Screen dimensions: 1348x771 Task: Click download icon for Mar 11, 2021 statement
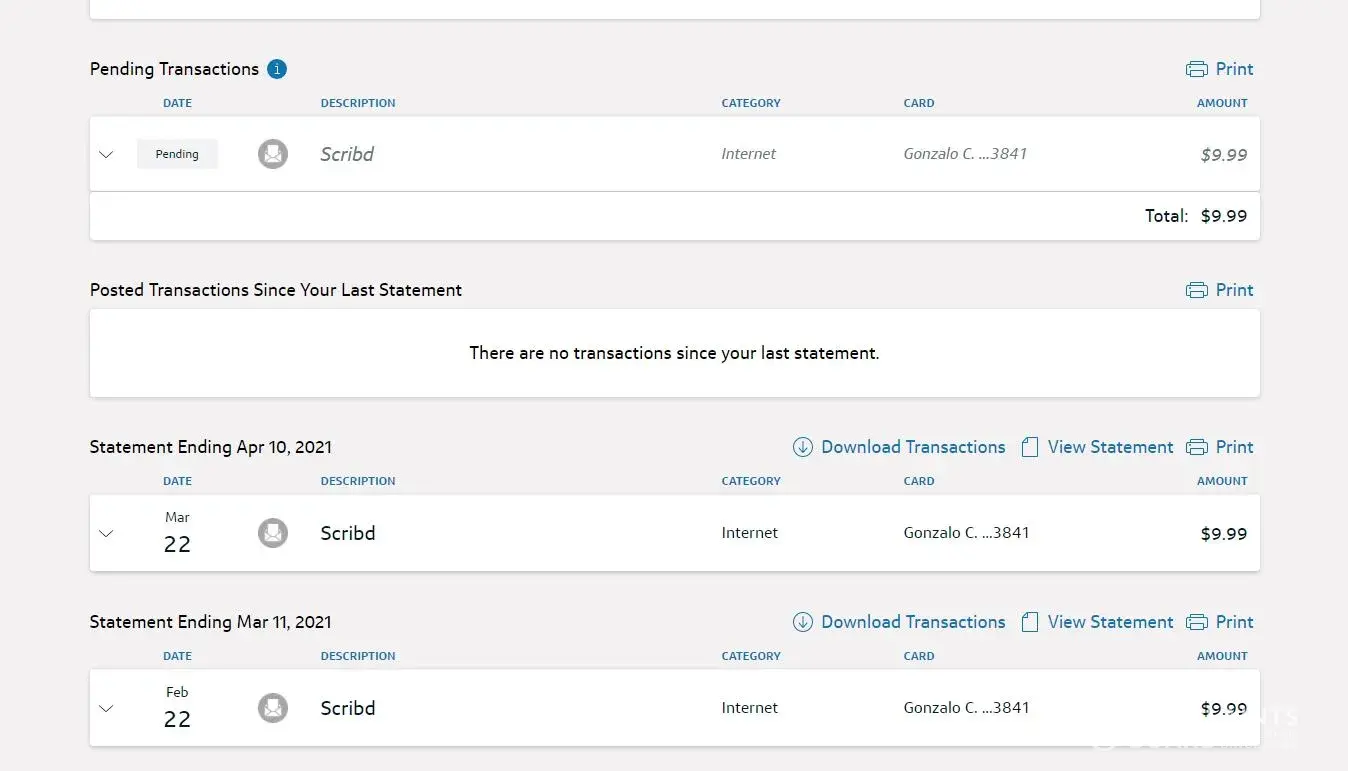coord(802,622)
